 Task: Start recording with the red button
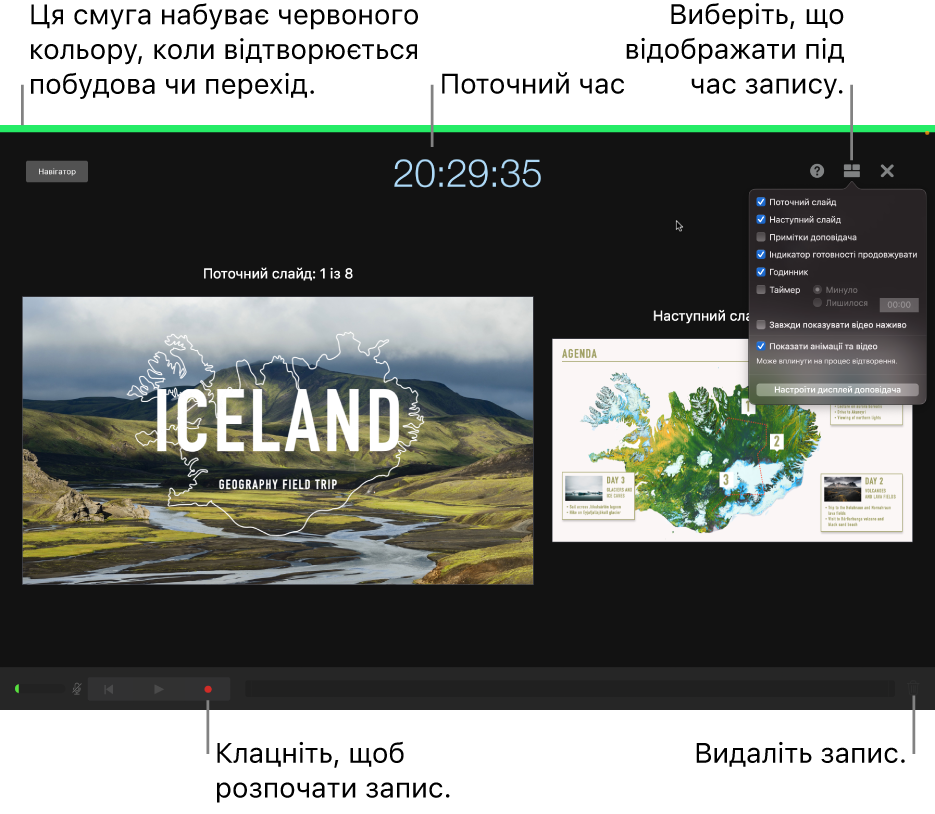point(208,689)
